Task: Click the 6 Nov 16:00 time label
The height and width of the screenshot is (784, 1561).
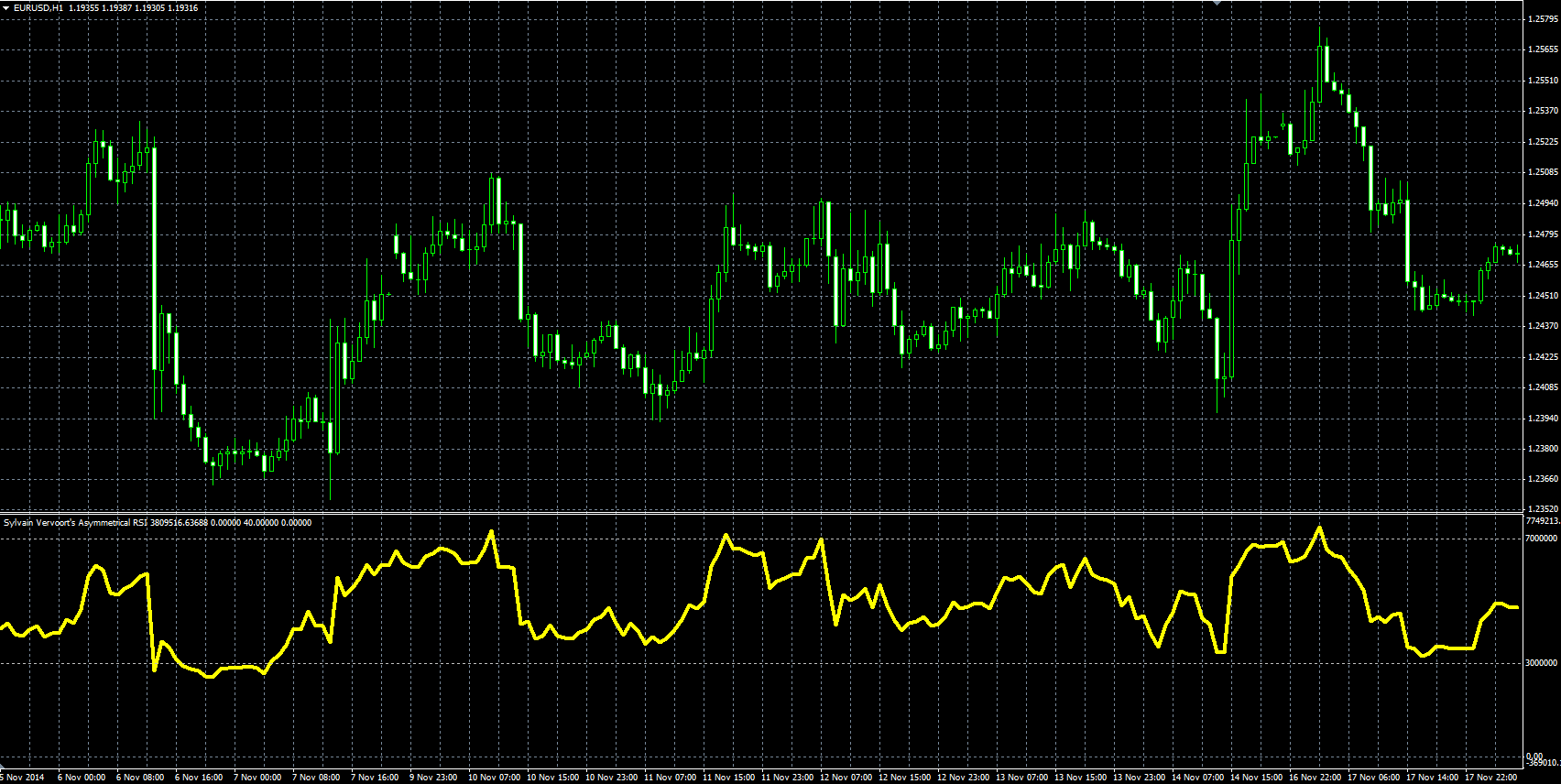Action: (200, 778)
